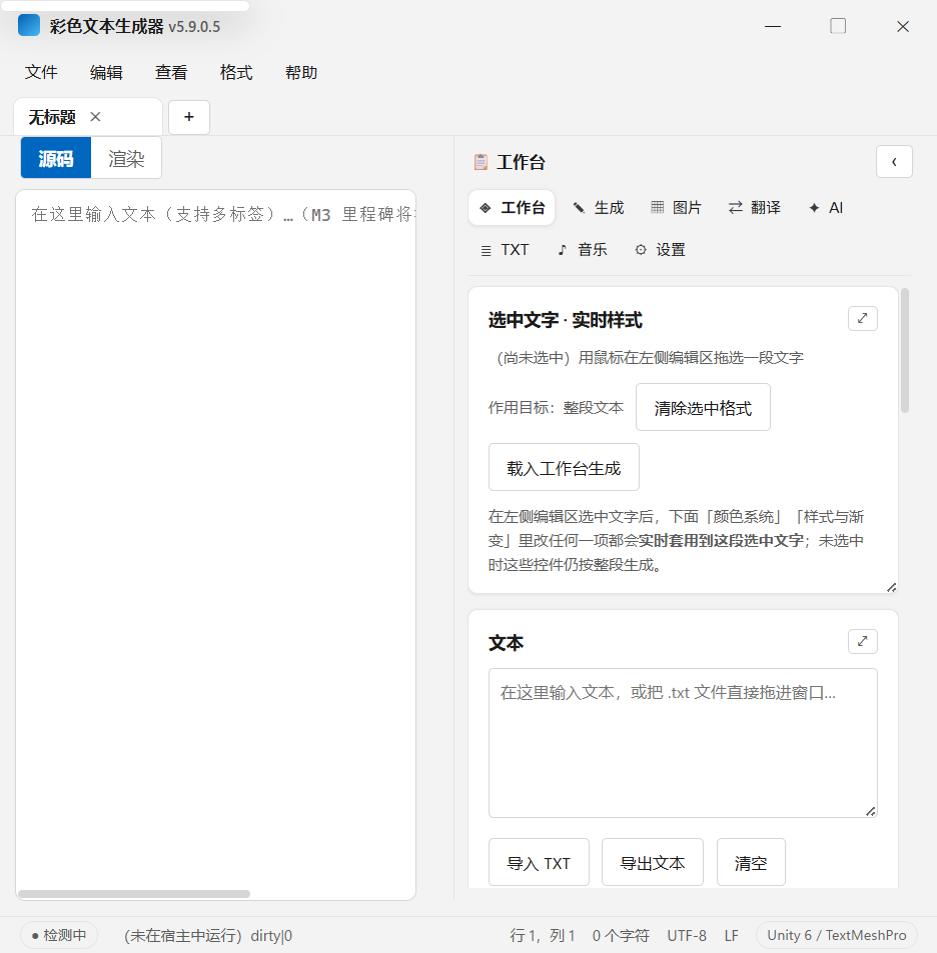Image resolution: width=937 pixels, height=953 pixels.
Task: Click 载入工作台生成 button
Action: coord(564,467)
